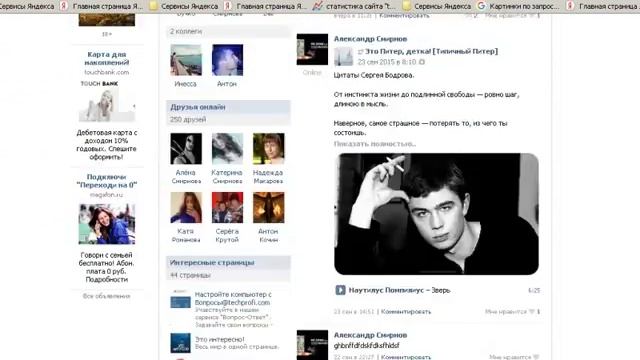Open the 'статистика сайта' bookmark
The height and width of the screenshot is (360, 640).
[355, 6]
